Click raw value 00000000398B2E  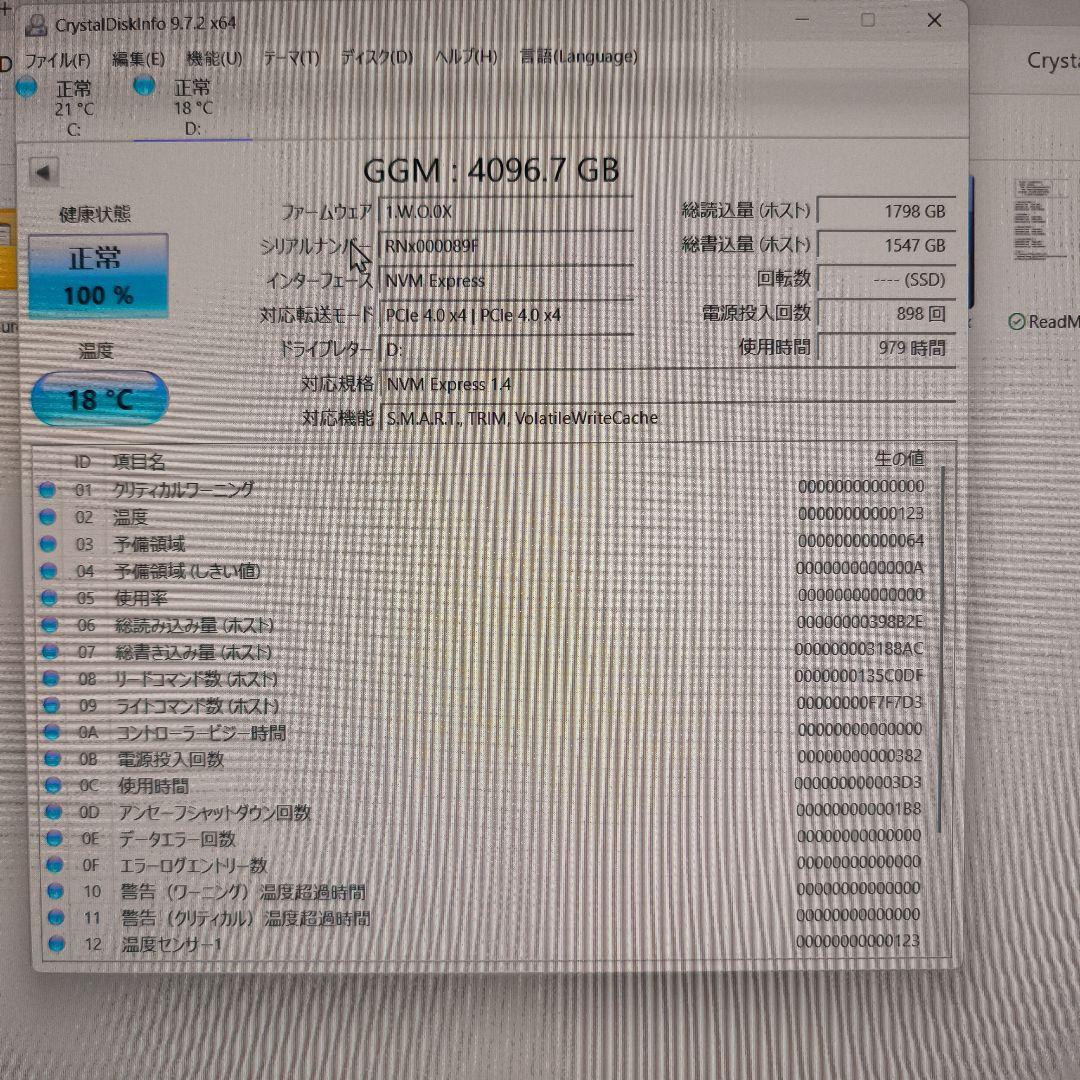click(859, 622)
